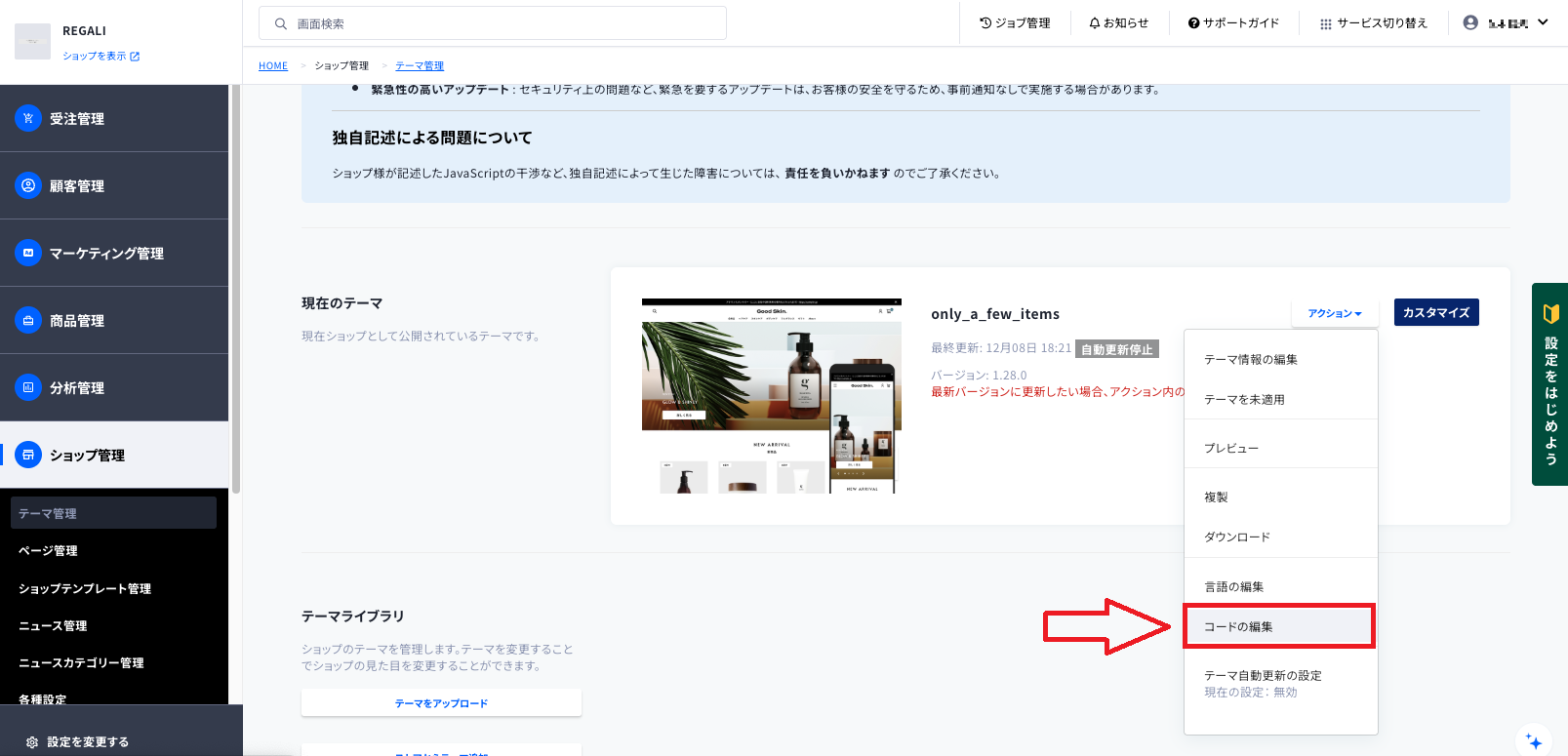Click the external link icon beside ショップを表示
The width and height of the screenshot is (1568, 756).
135,57
